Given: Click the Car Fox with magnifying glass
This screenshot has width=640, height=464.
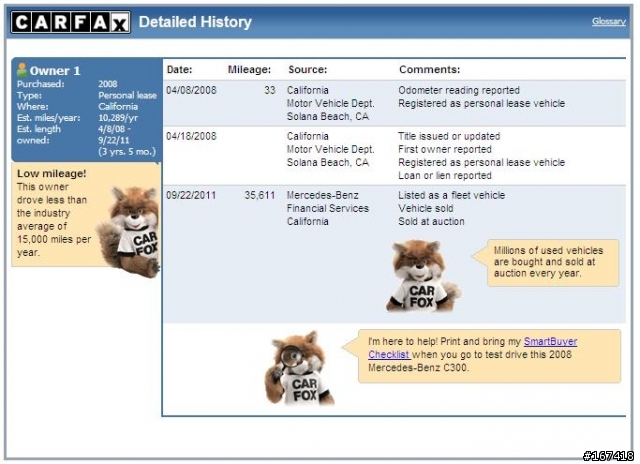Looking at the screenshot, I should 299,368.
